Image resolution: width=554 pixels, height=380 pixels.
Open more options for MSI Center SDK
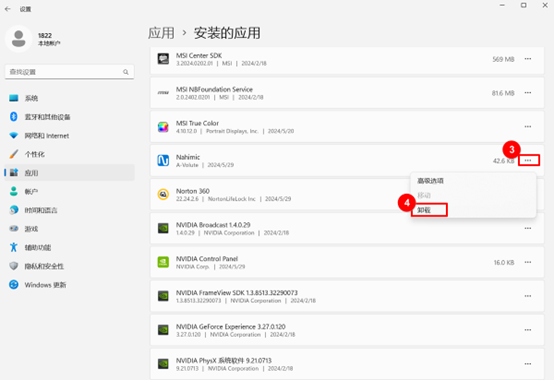coord(528,59)
